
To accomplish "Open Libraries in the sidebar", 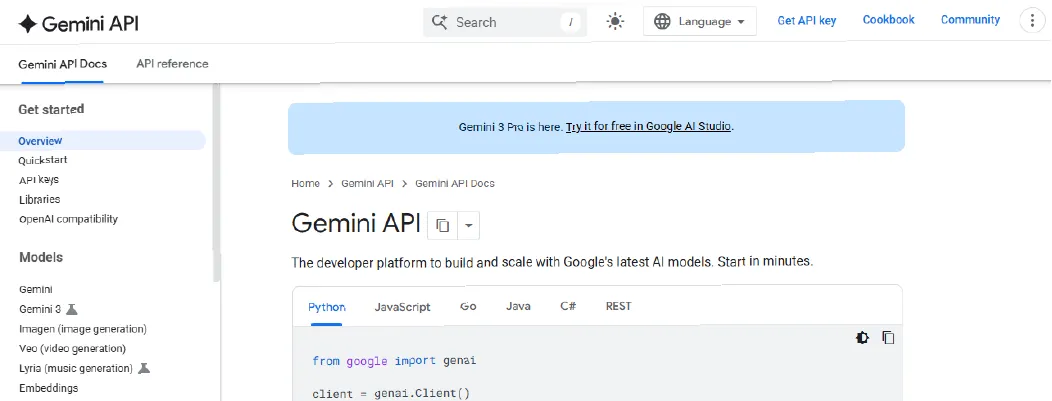I will coord(40,199).
